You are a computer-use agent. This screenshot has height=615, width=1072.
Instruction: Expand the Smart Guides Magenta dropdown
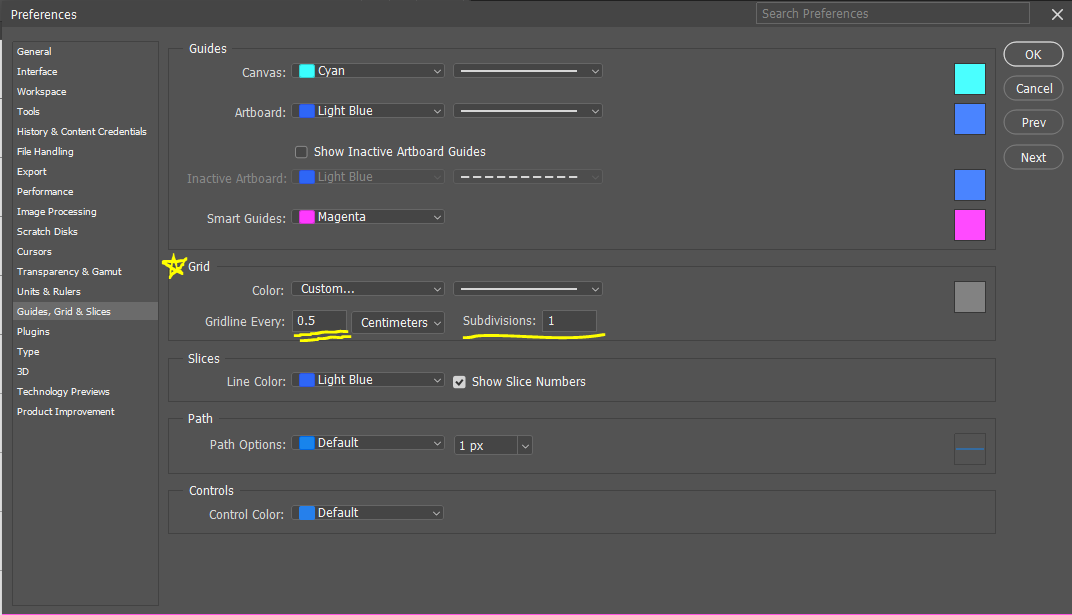368,217
